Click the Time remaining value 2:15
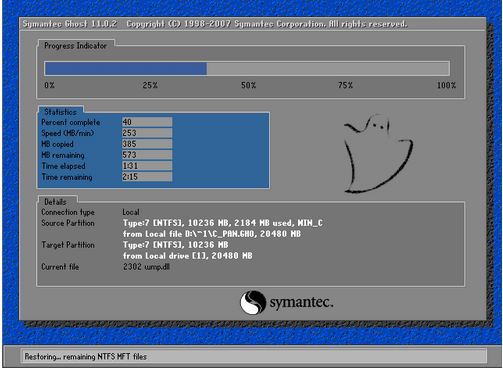 click(147, 177)
